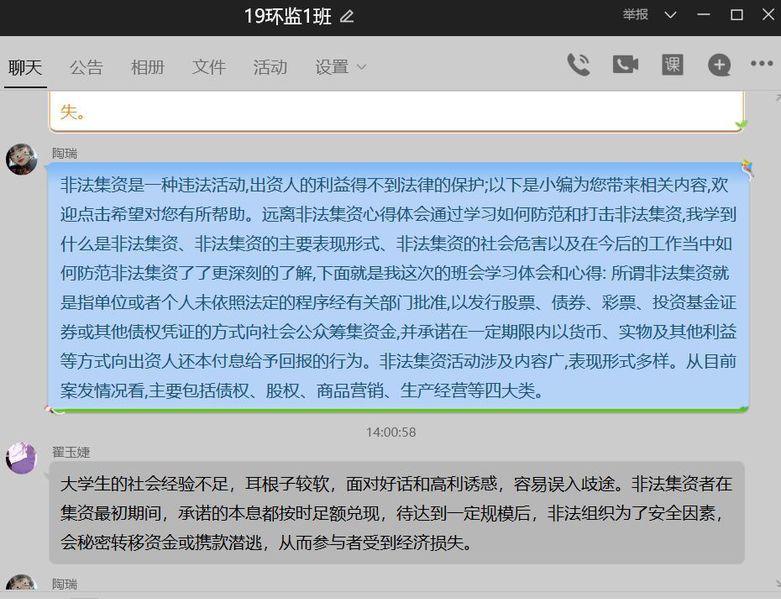Viewport: 781px width, 599px height.
Task: Click the timestamp 14:00:58
Action: (391, 432)
